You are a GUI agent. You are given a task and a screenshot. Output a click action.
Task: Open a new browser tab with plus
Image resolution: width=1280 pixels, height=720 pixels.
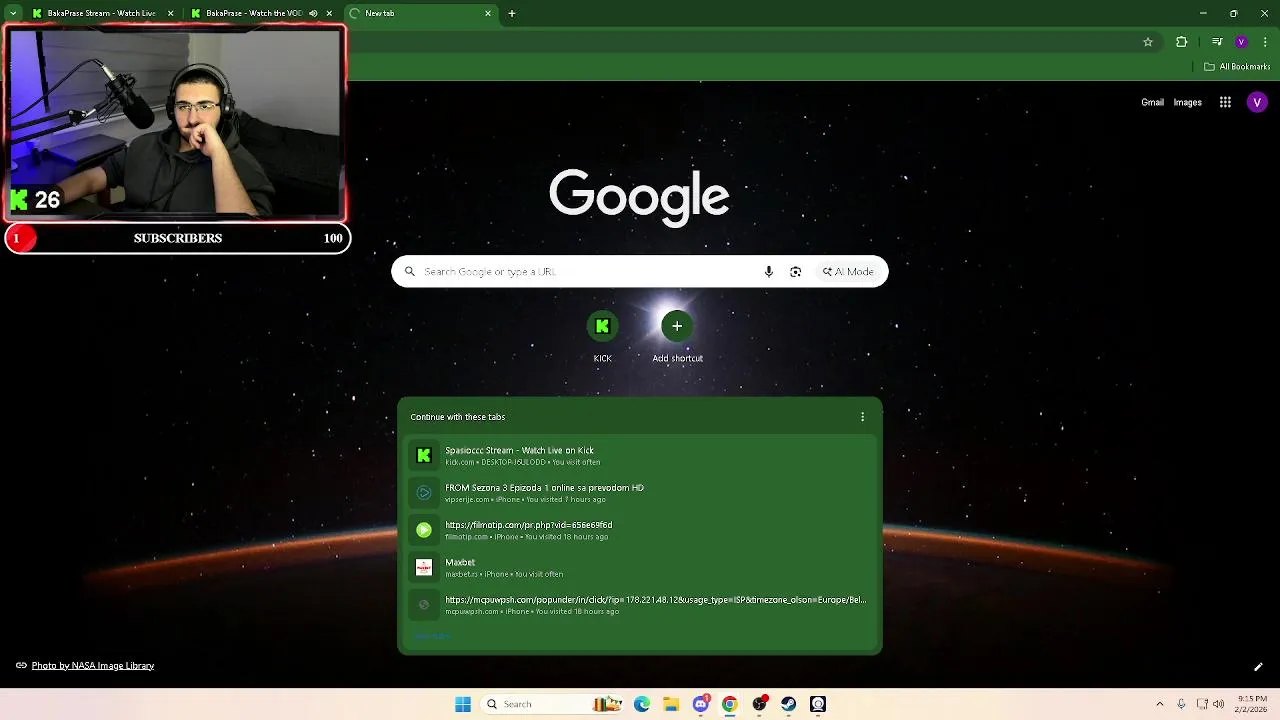pos(512,13)
